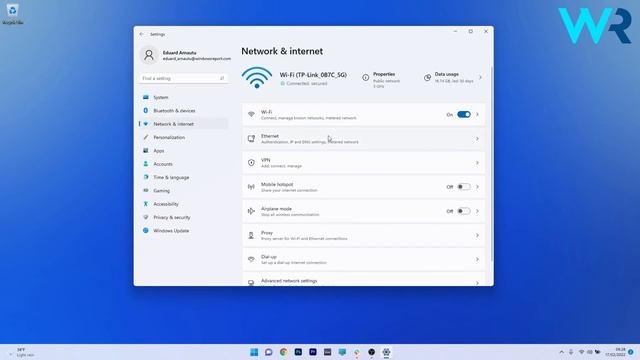The height and width of the screenshot is (360, 640).
Task: Open Premiere Pro from the taskbar
Action: pos(313,352)
